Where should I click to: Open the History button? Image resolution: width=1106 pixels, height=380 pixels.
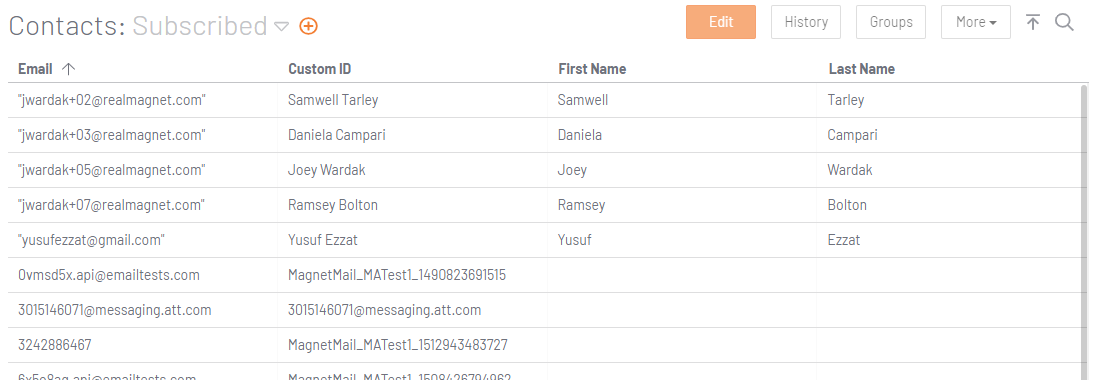tap(806, 22)
